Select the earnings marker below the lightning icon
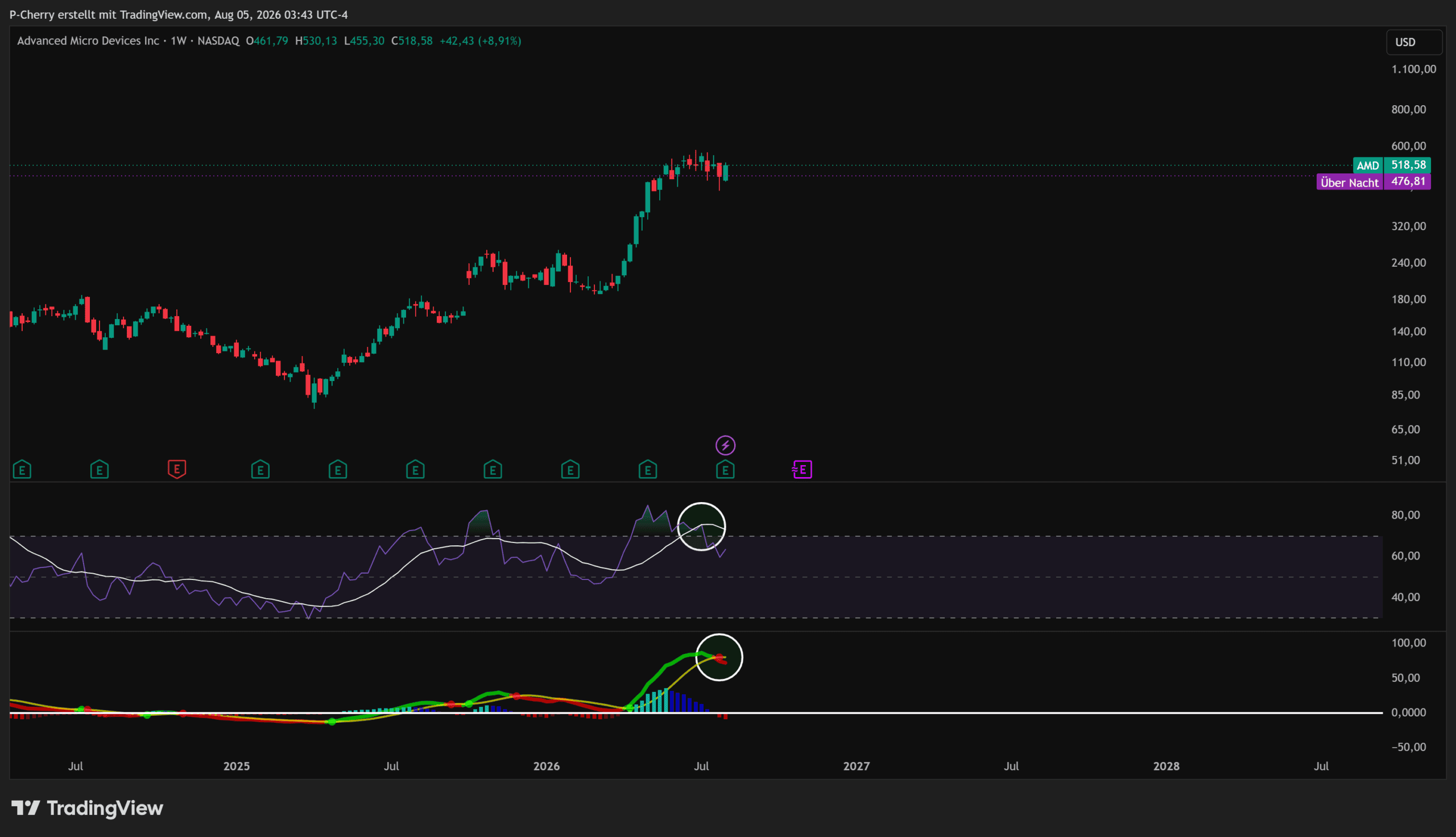 coord(725,470)
